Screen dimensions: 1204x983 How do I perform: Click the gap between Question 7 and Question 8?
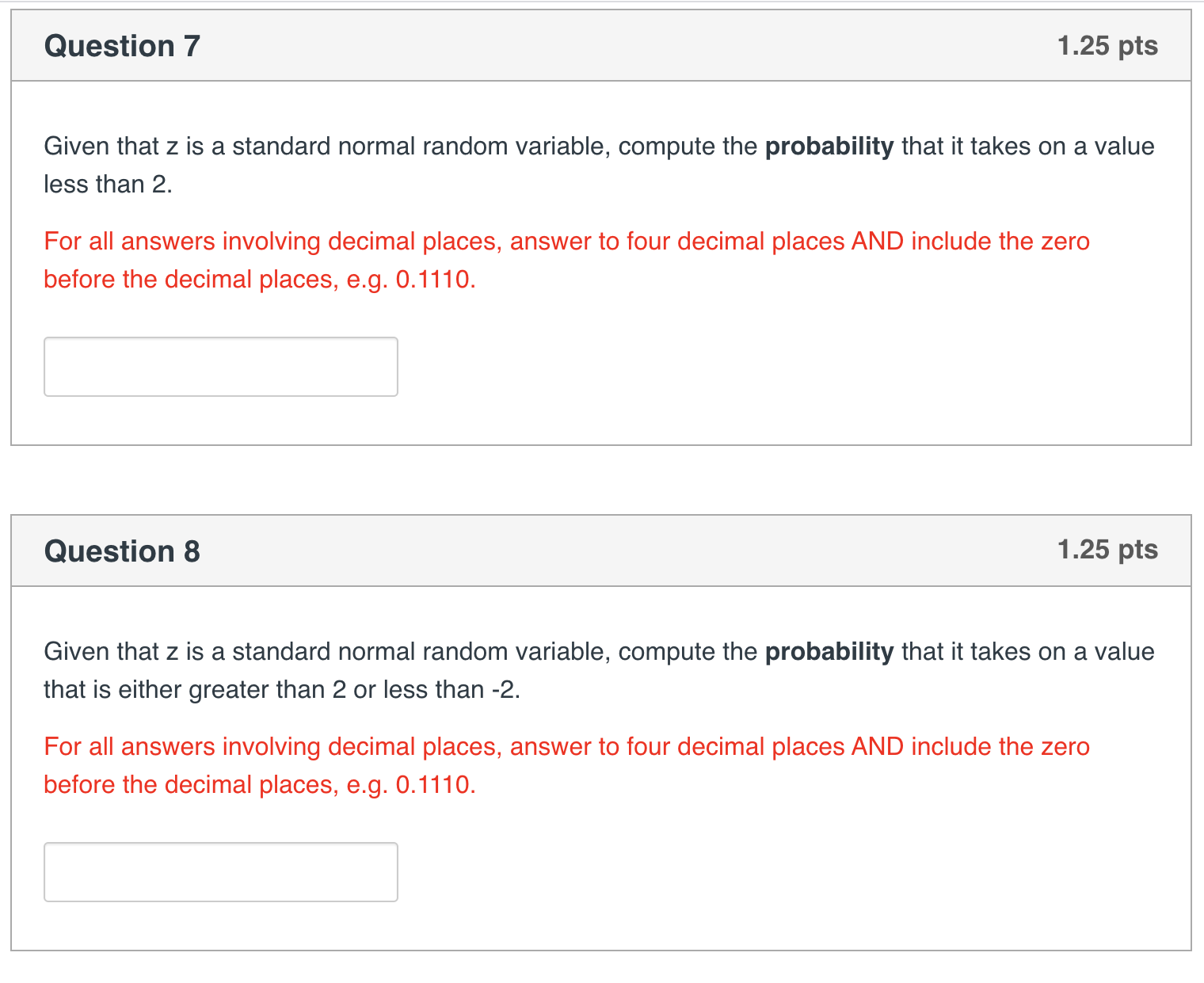pyautogui.click(x=602, y=479)
